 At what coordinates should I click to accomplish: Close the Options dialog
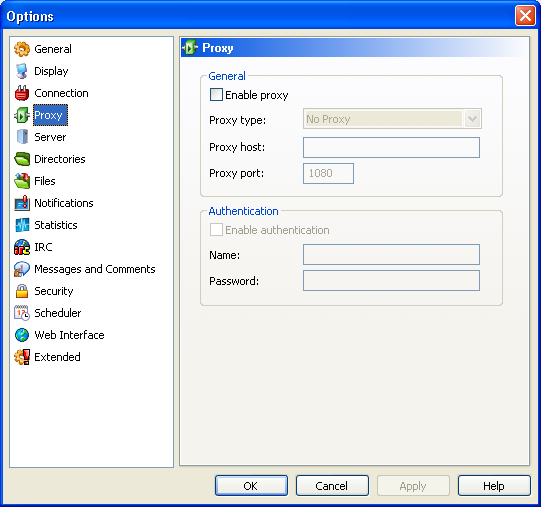[525, 16]
